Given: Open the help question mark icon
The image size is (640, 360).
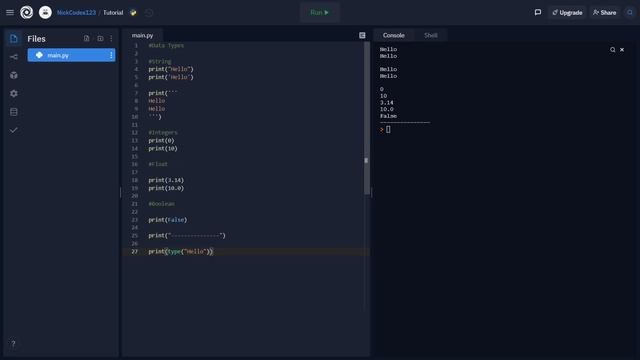Looking at the screenshot, I should tap(13, 344).
